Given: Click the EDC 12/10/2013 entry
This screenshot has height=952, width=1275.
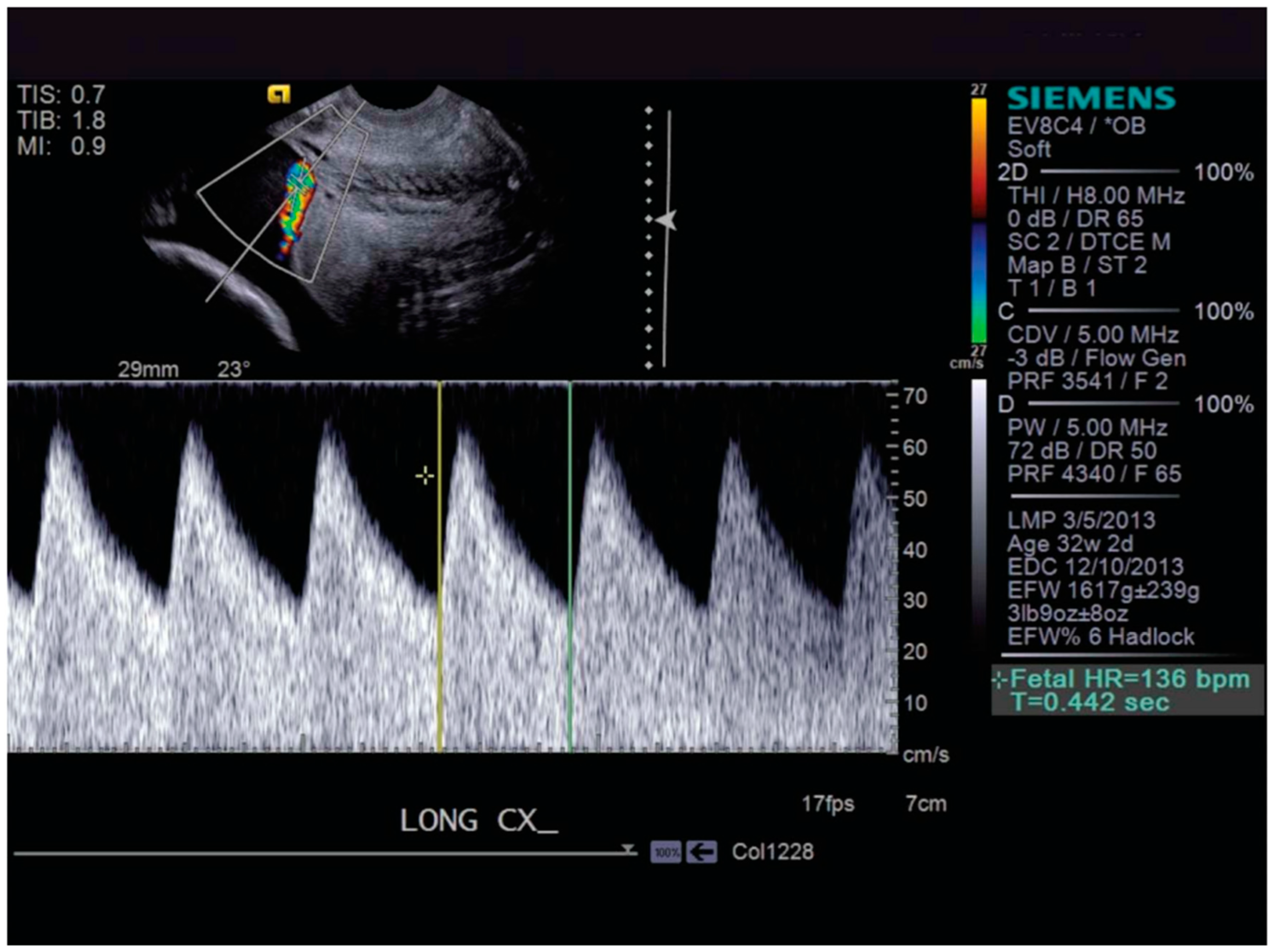Looking at the screenshot, I should [1095, 566].
